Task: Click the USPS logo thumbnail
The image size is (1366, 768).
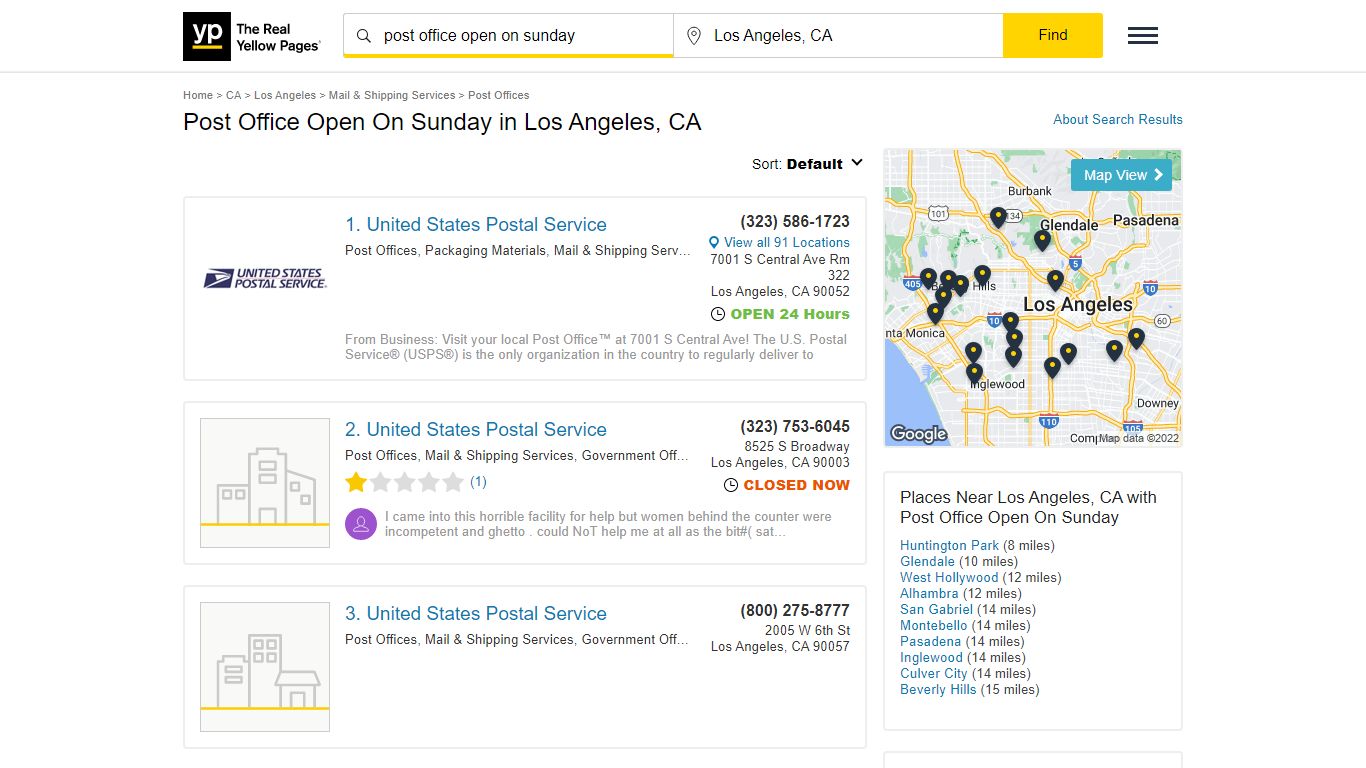Action: click(265, 278)
